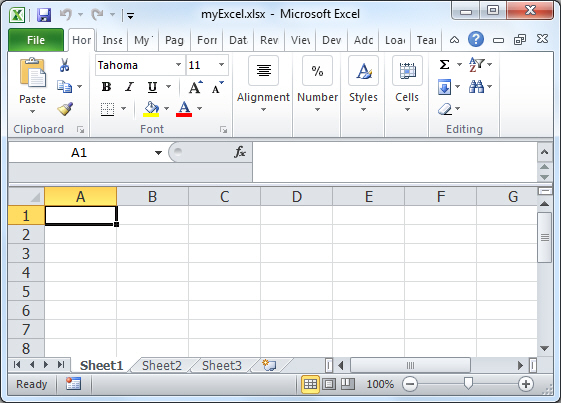This screenshot has height=403, width=561.
Task: Click Insert Worksheet tab icon
Action: point(269,365)
